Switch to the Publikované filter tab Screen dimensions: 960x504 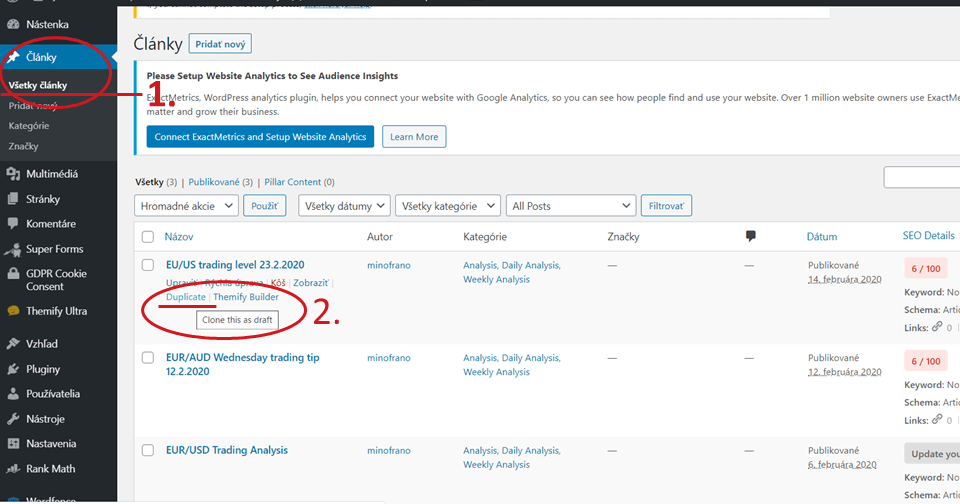pyautogui.click(x=214, y=183)
